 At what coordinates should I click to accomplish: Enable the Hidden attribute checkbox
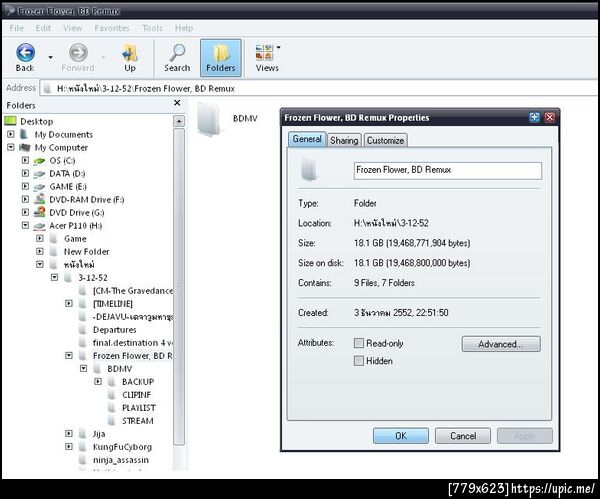359,360
